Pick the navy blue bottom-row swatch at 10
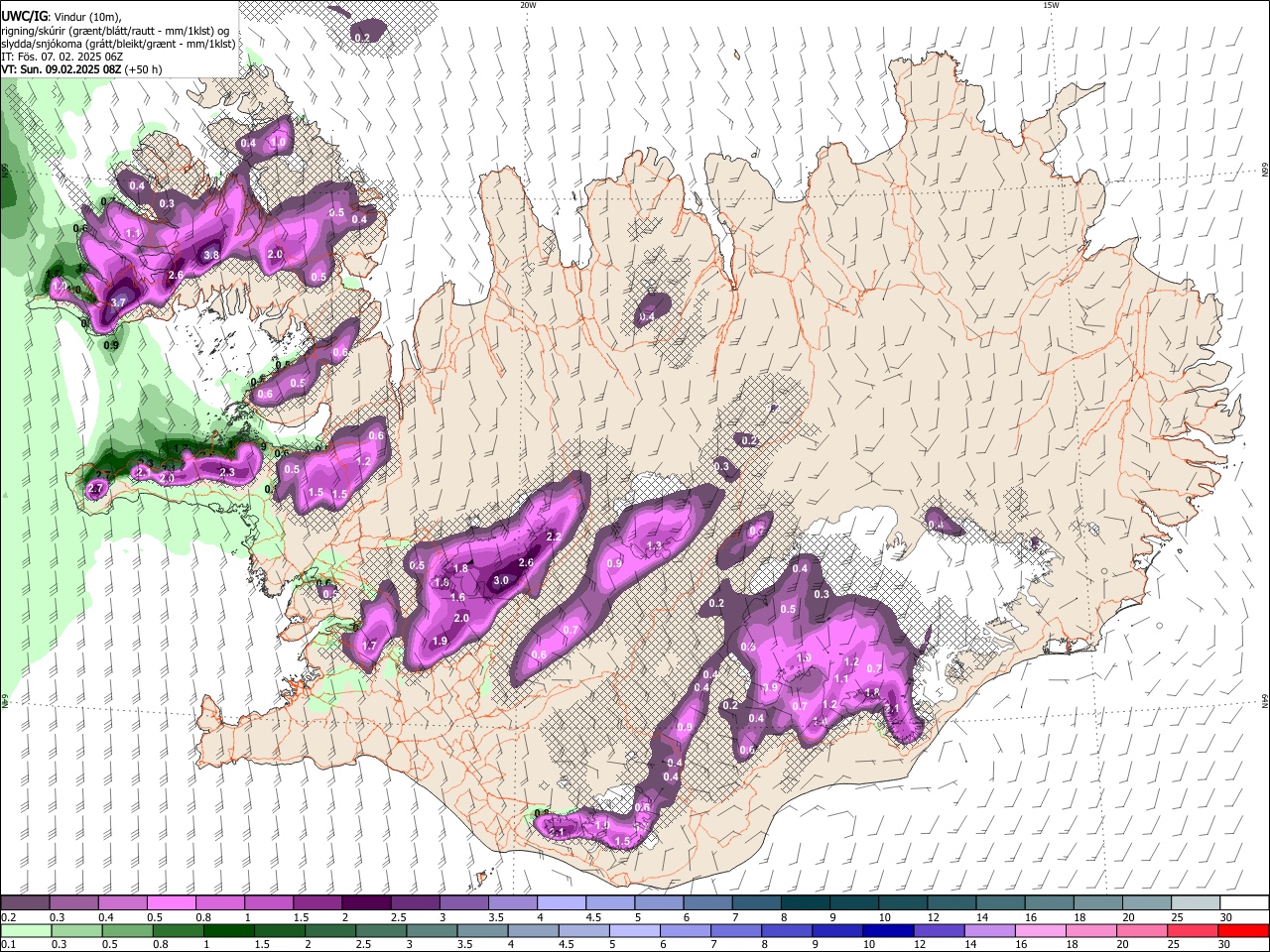 [888, 930]
